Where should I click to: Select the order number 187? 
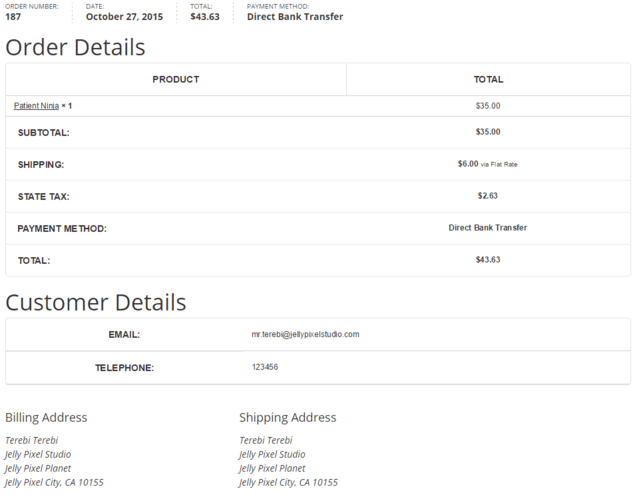pos(13,17)
